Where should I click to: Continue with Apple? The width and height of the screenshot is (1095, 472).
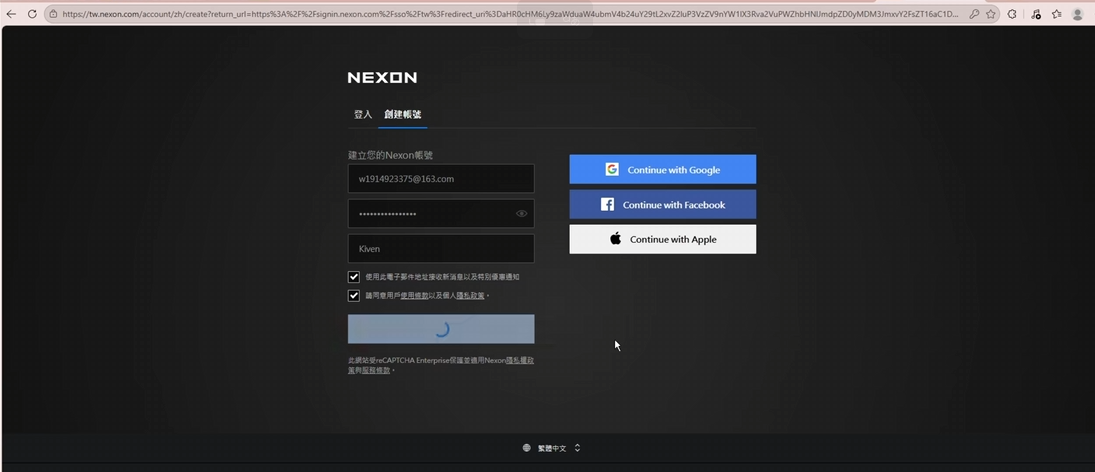pos(662,240)
